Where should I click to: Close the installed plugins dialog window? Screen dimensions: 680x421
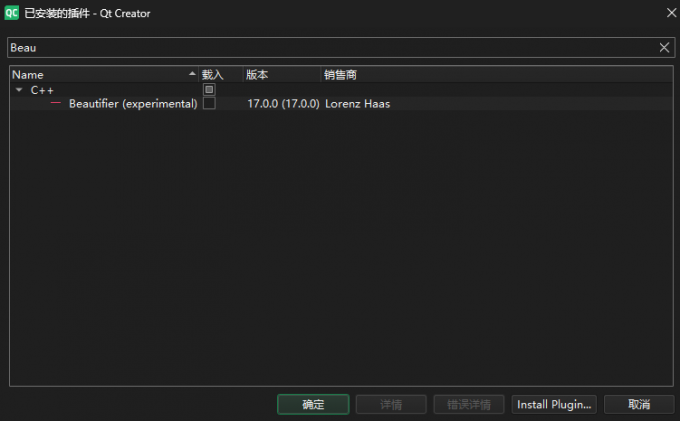pos(669,13)
